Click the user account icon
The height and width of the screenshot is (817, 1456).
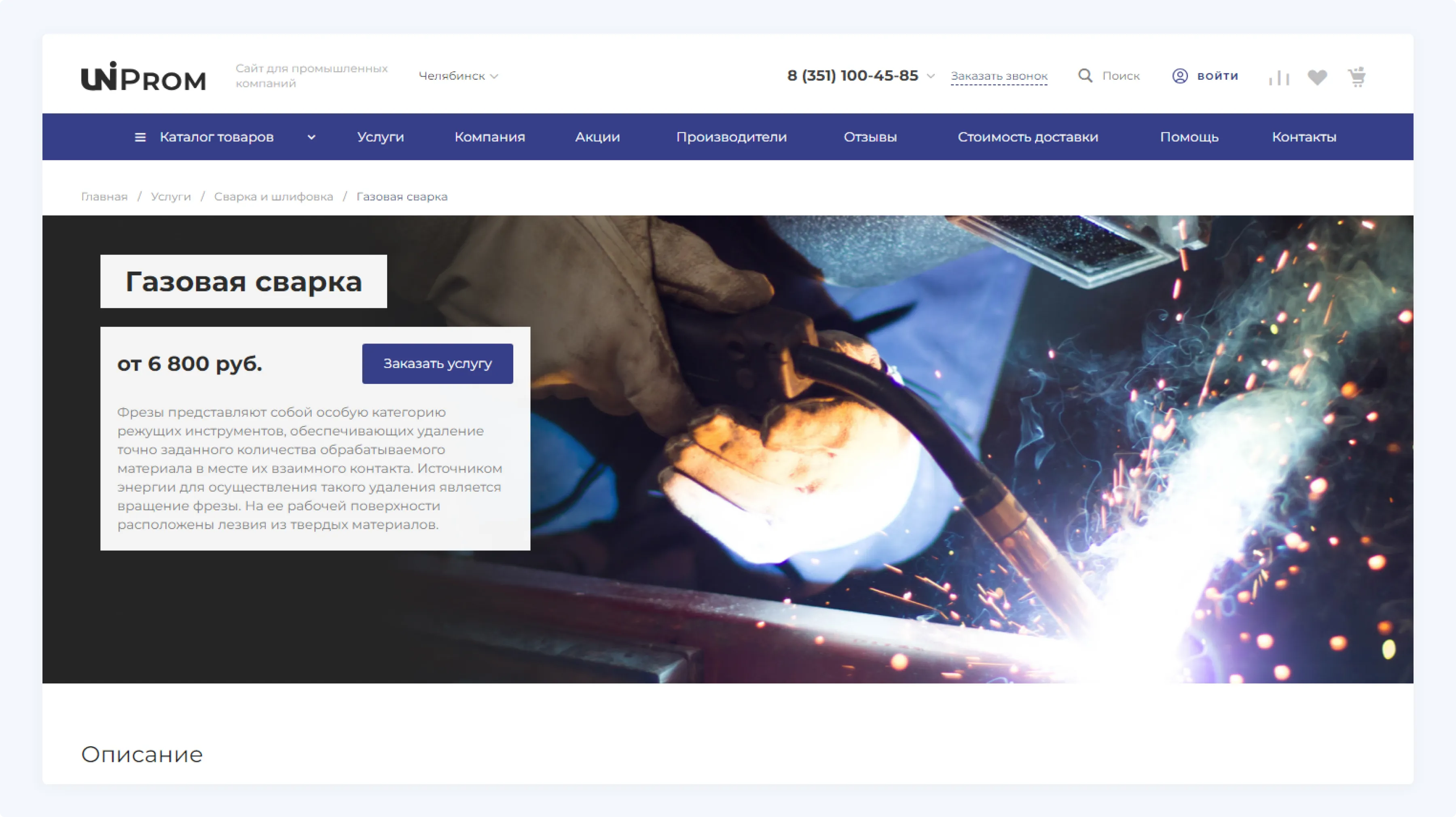click(1180, 76)
